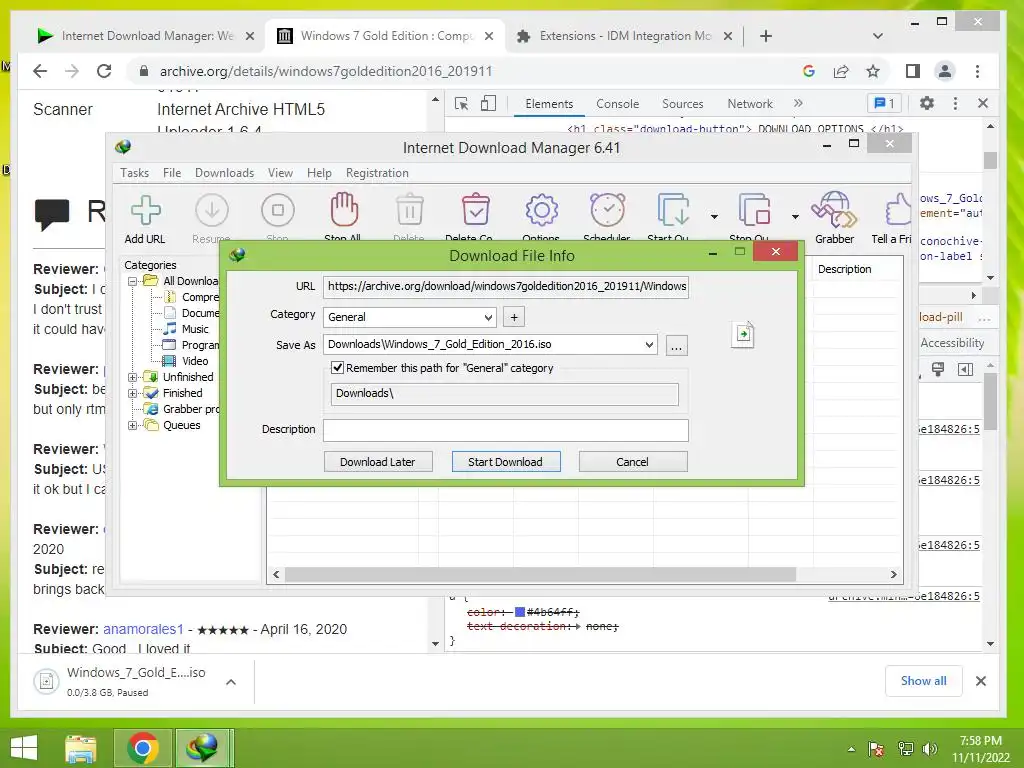The height and width of the screenshot is (768, 1024).
Task: Click the Stop All hand icon
Action: point(344,210)
